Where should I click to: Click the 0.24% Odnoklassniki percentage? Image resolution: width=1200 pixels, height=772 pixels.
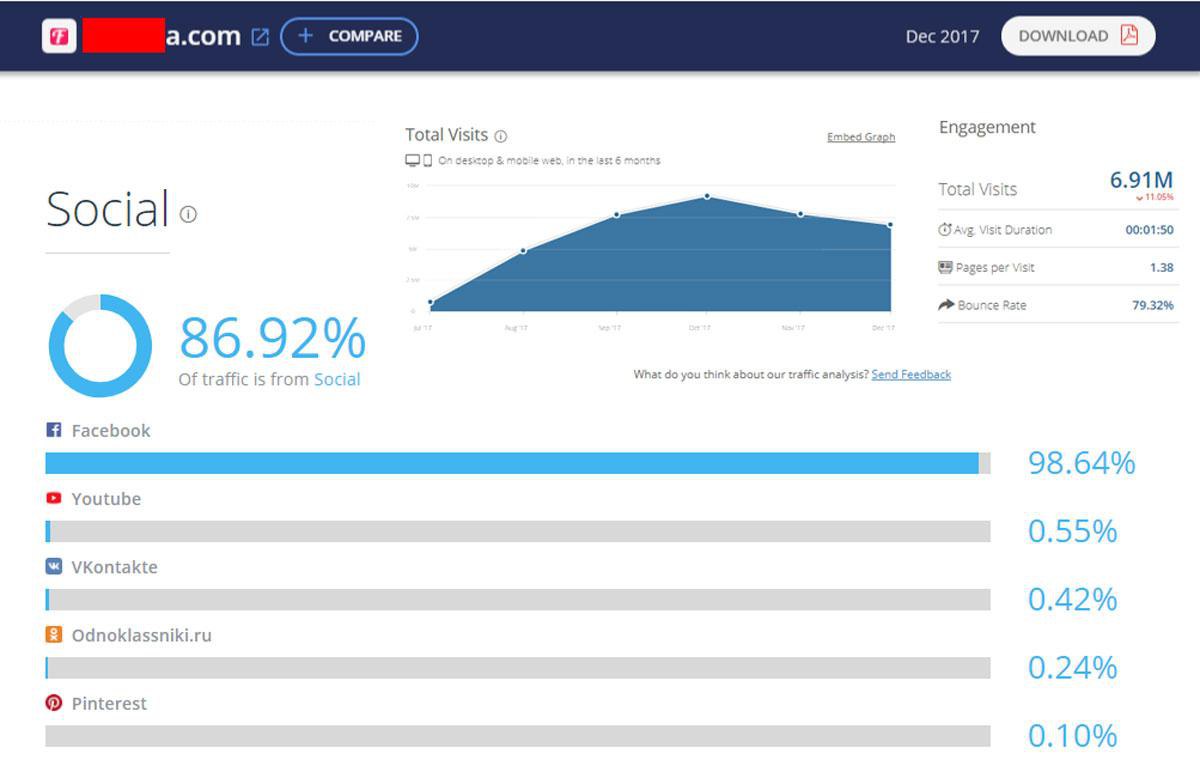point(1073,667)
